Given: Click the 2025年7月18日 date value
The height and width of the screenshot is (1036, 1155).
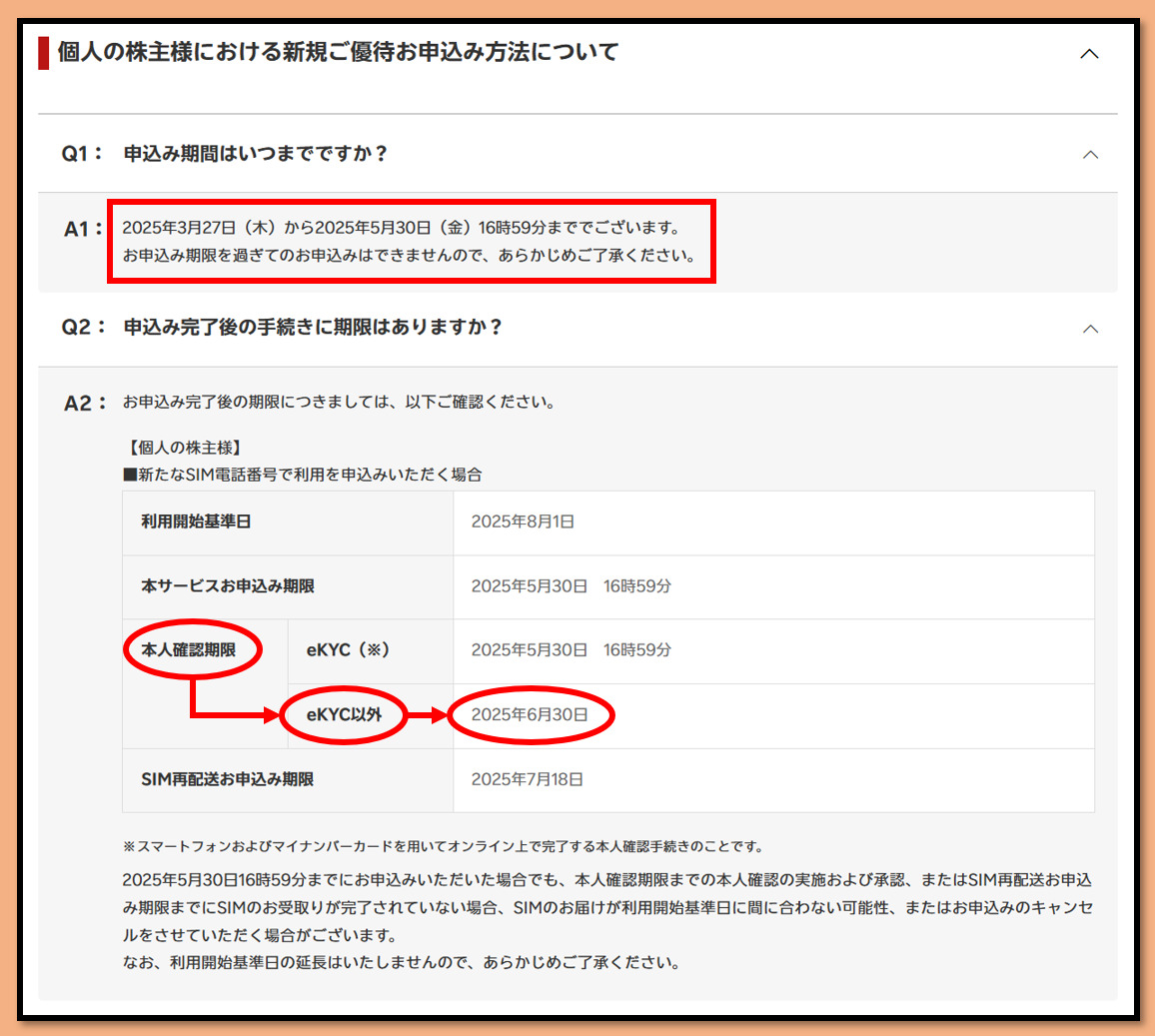Looking at the screenshot, I should click(x=527, y=779).
